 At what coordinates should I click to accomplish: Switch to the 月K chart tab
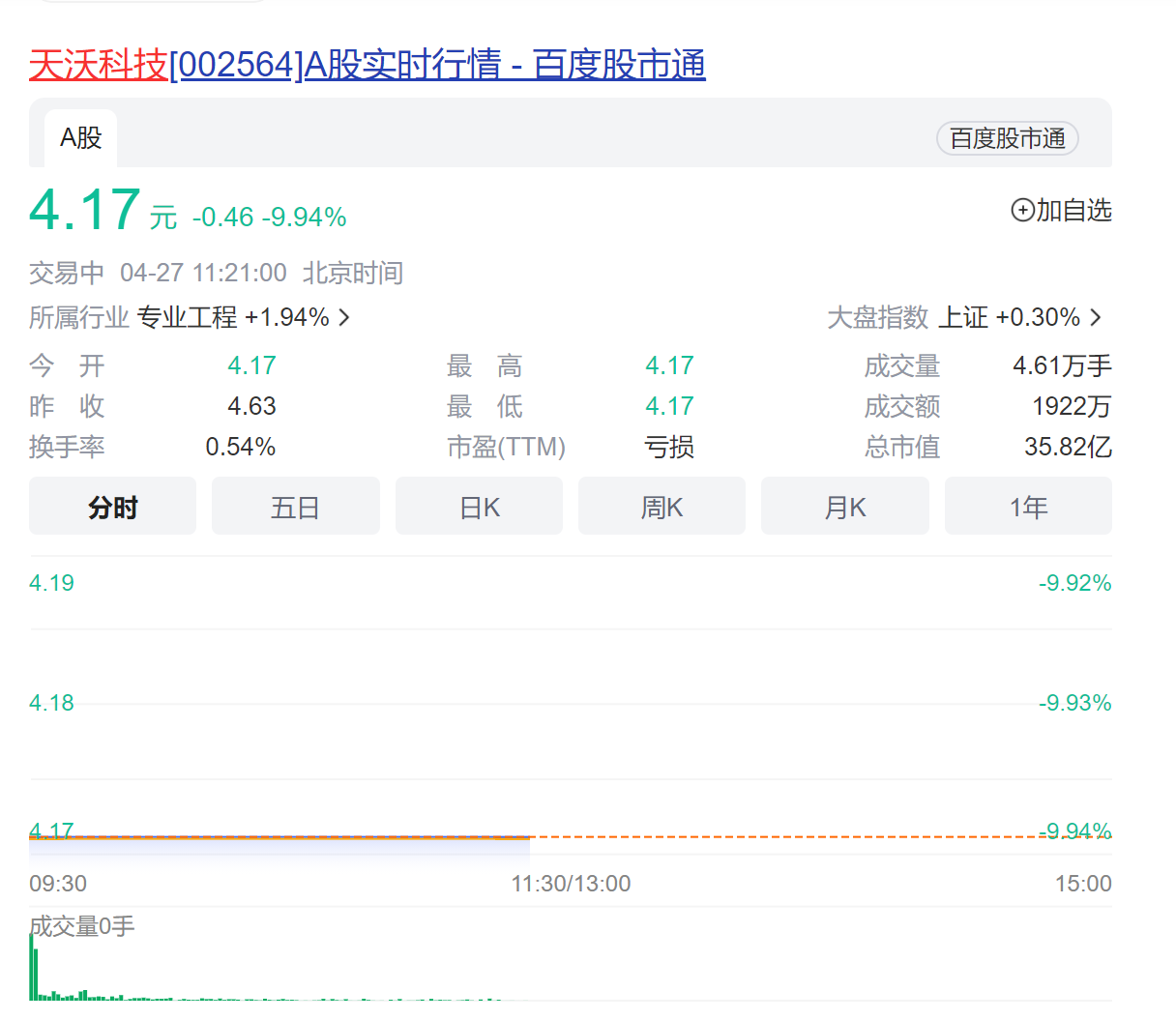click(845, 507)
